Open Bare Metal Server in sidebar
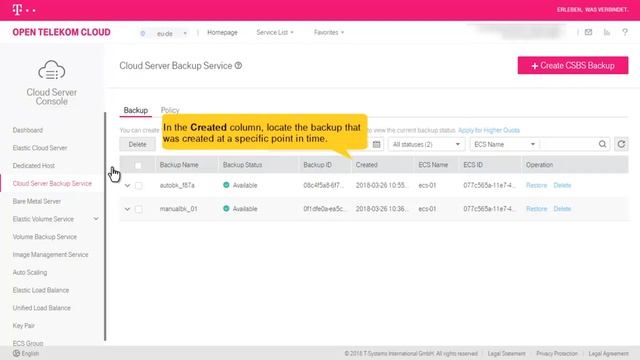The height and width of the screenshot is (360, 640). click(37, 201)
